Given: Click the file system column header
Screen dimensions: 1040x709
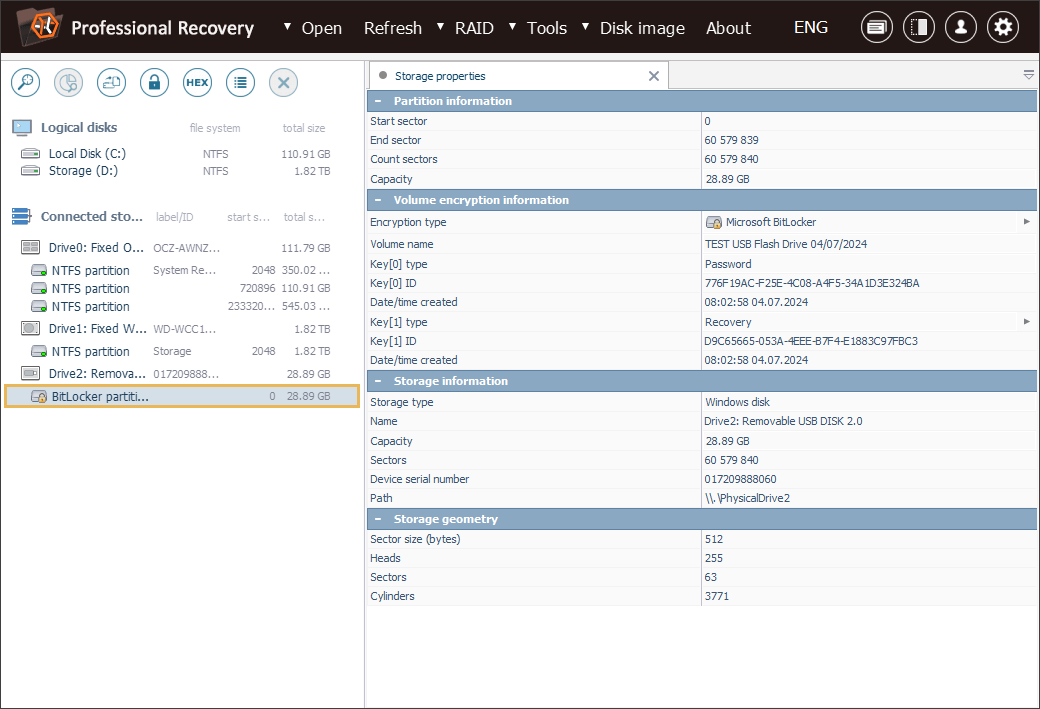Looking at the screenshot, I should click(215, 128).
